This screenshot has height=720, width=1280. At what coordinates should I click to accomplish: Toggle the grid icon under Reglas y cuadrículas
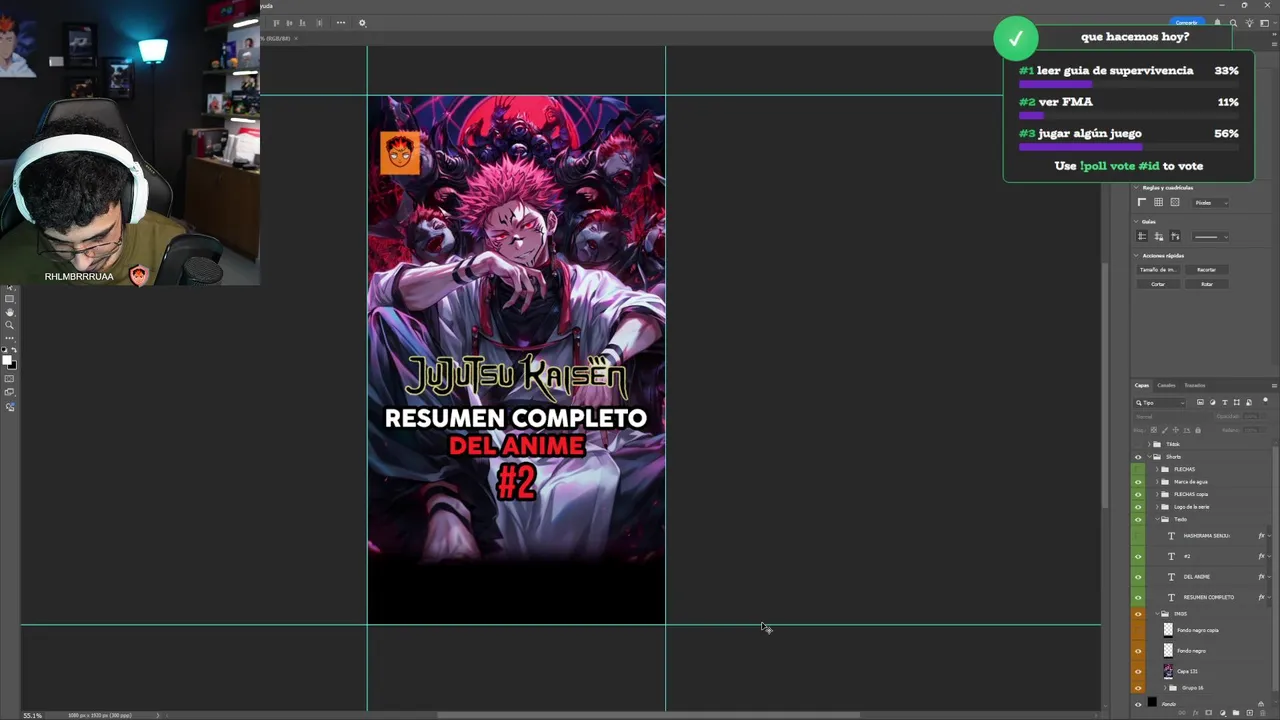[1158, 202]
